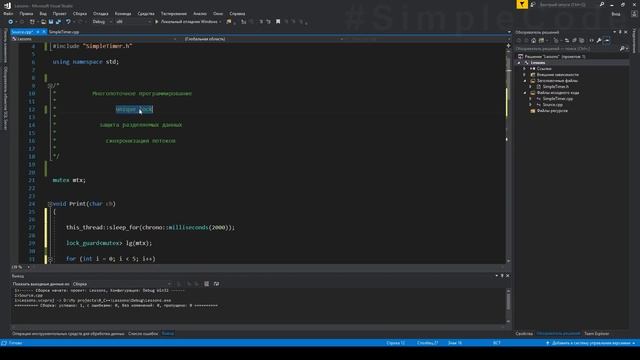The height and width of the screenshot is (360, 640).
Task: Switch to the SimpleTimer.cpp editor tab
Action: (64, 32)
